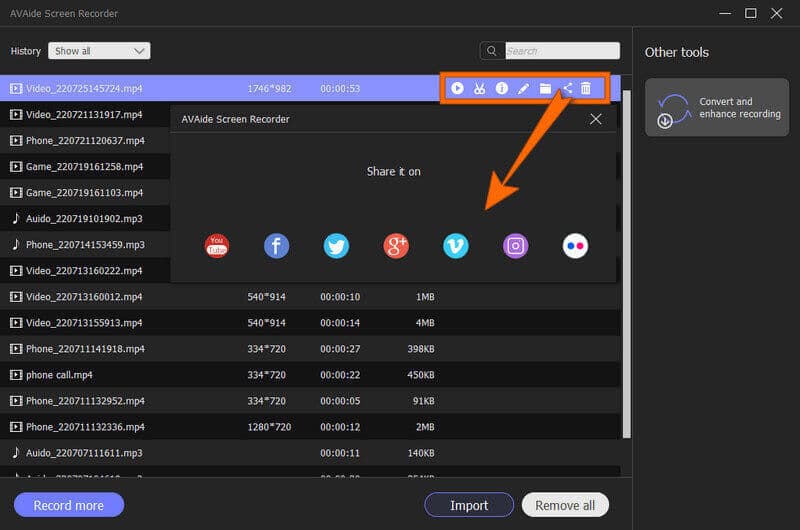
Task: Select Phone_220711132336.mp4 row
Action: (x=310, y=426)
